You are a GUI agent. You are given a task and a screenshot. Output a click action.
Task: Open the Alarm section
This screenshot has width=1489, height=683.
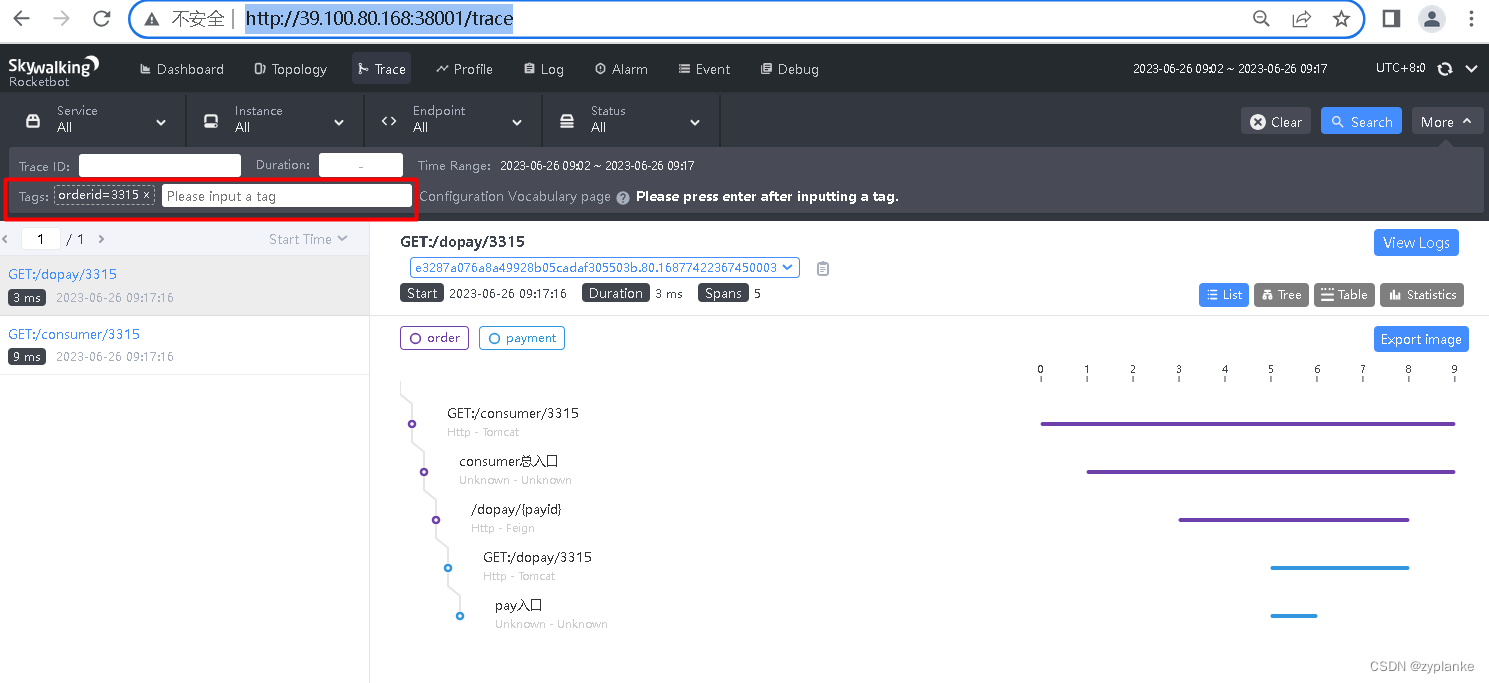[x=621, y=68]
